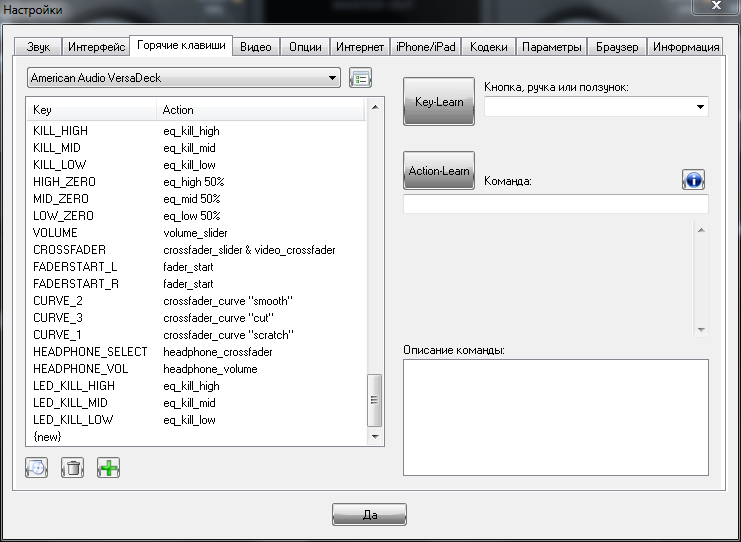Open the Опции tab

pyautogui.click(x=305, y=47)
